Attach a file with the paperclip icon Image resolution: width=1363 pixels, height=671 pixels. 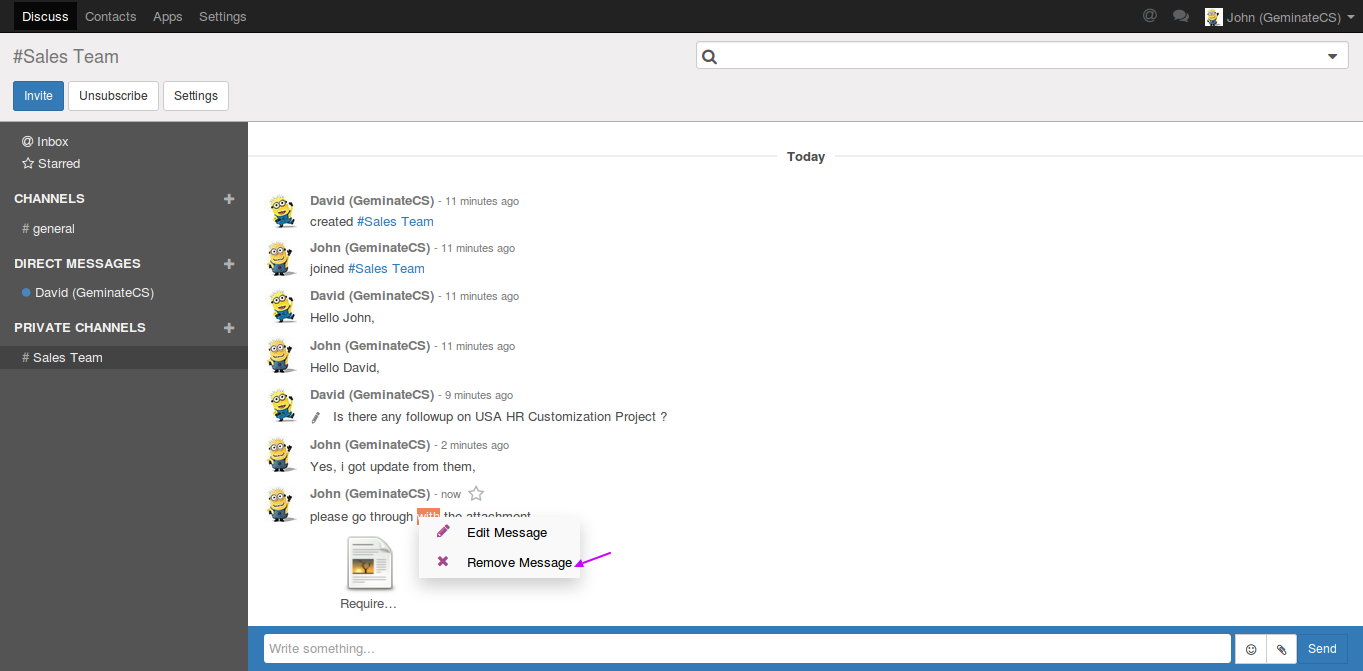[x=1282, y=649]
